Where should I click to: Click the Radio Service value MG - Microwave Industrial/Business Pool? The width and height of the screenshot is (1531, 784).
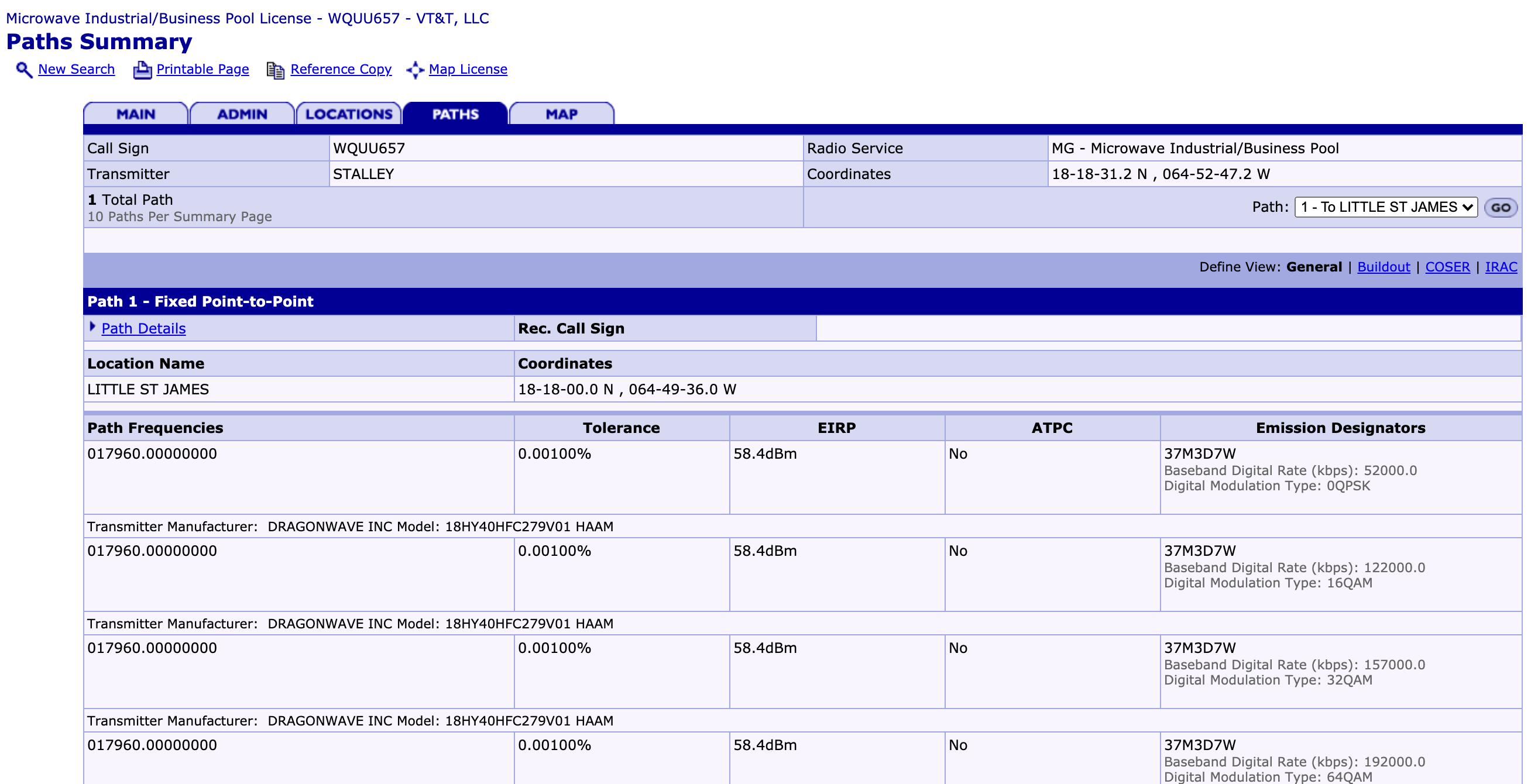(x=1194, y=149)
